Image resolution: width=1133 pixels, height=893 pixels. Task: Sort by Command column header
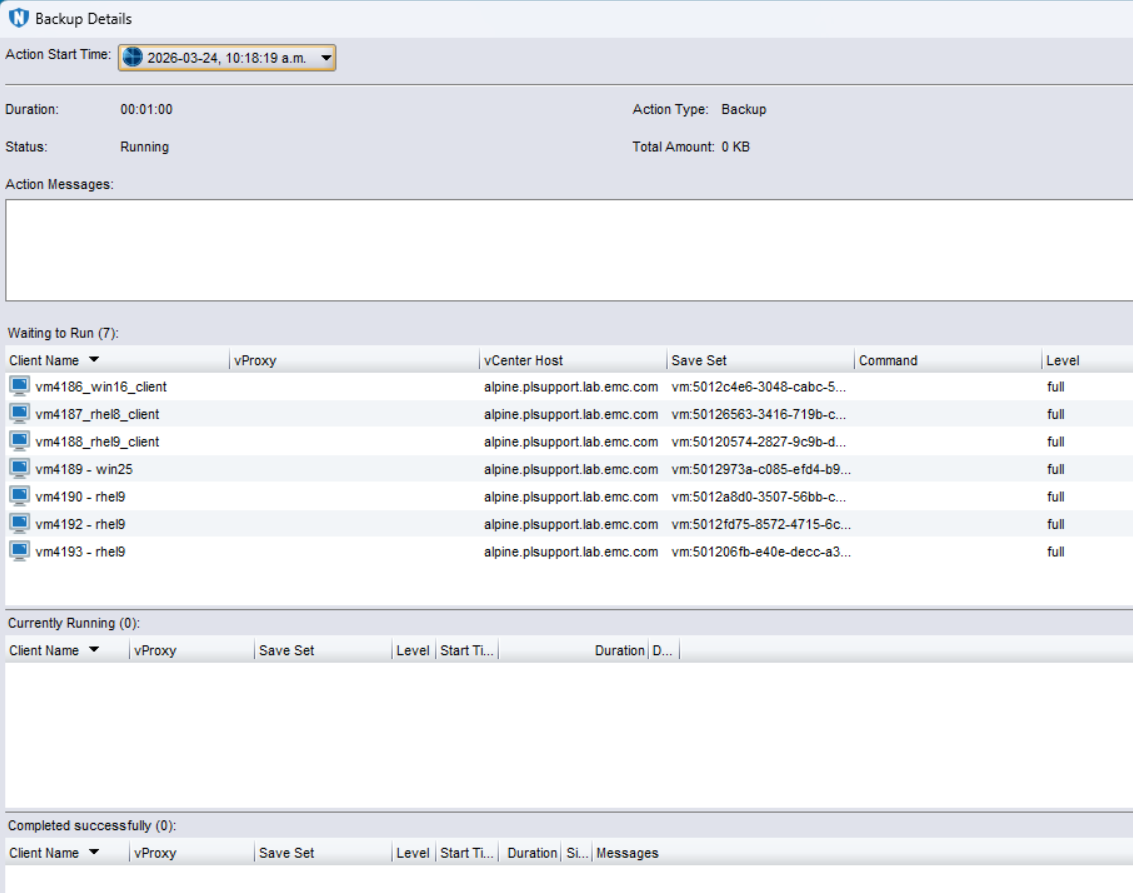pyautogui.click(x=888, y=361)
